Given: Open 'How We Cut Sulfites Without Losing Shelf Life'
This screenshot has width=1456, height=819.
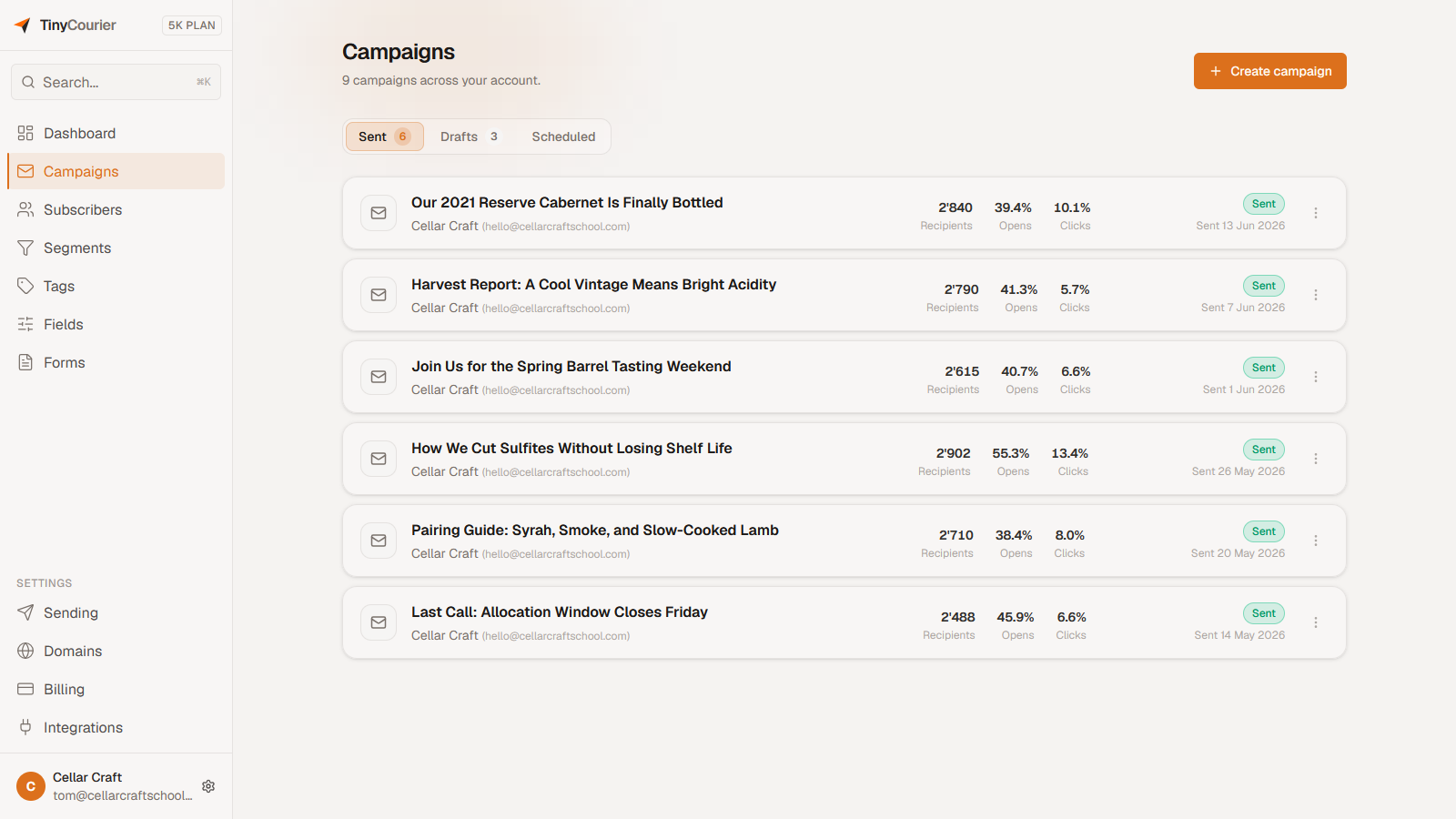Looking at the screenshot, I should point(571,448).
